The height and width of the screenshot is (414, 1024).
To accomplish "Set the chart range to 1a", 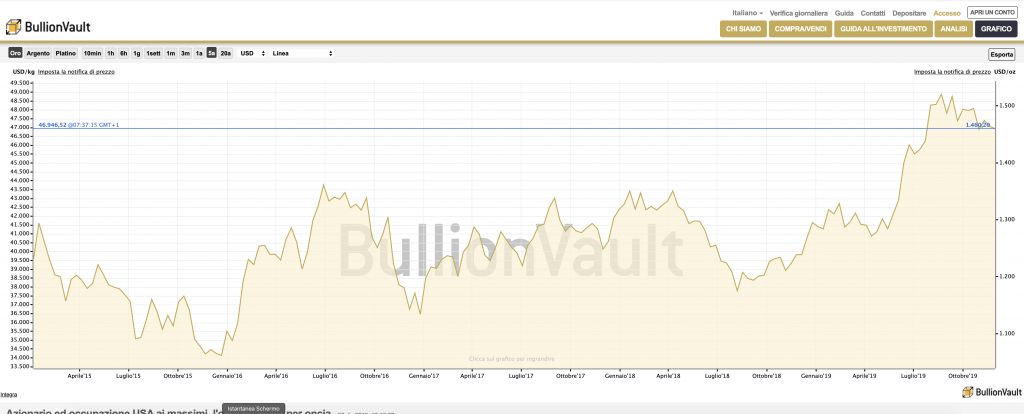I will pyautogui.click(x=199, y=53).
